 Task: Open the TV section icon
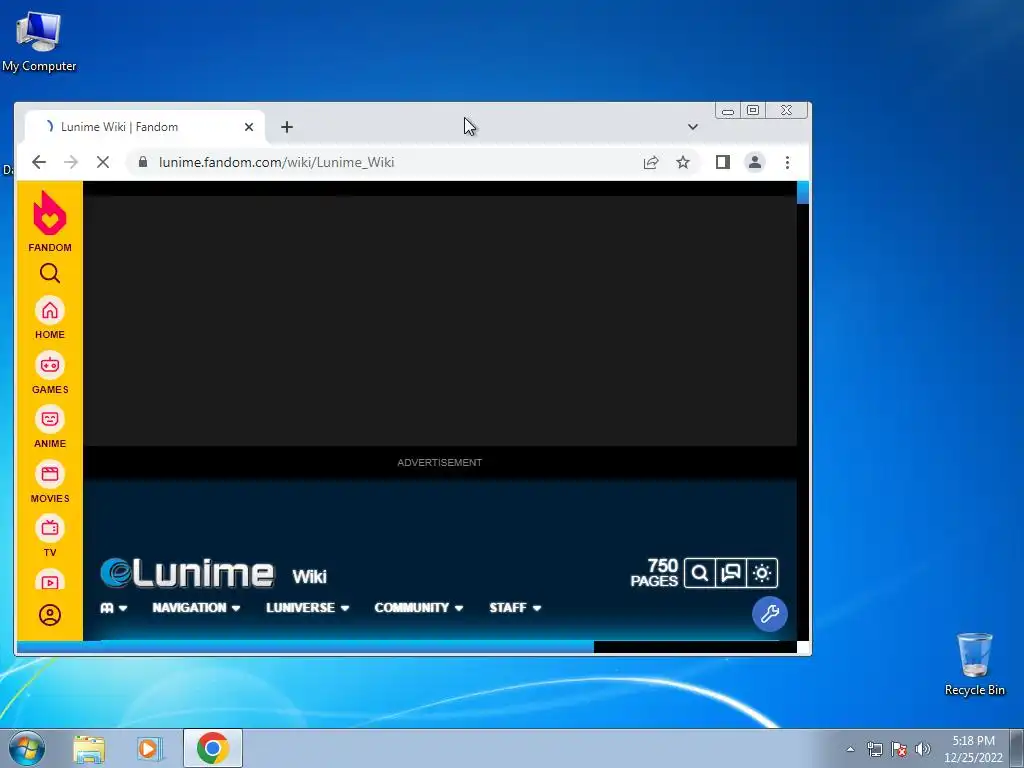pos(50,528)
